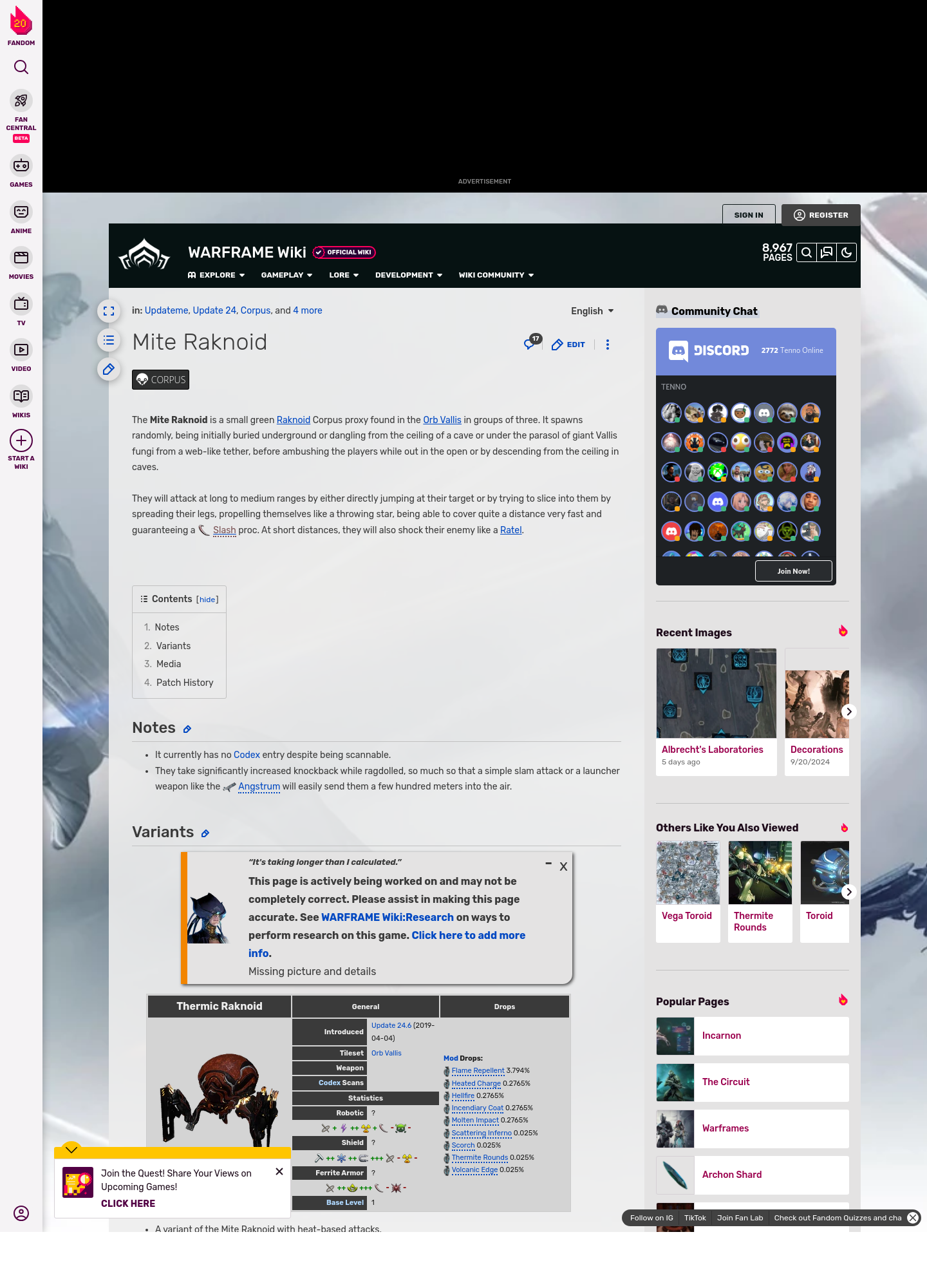Collapse the survey popup yellow chevron
This screenshot has height=1288, width=927.
click(x=71, y=1150)
